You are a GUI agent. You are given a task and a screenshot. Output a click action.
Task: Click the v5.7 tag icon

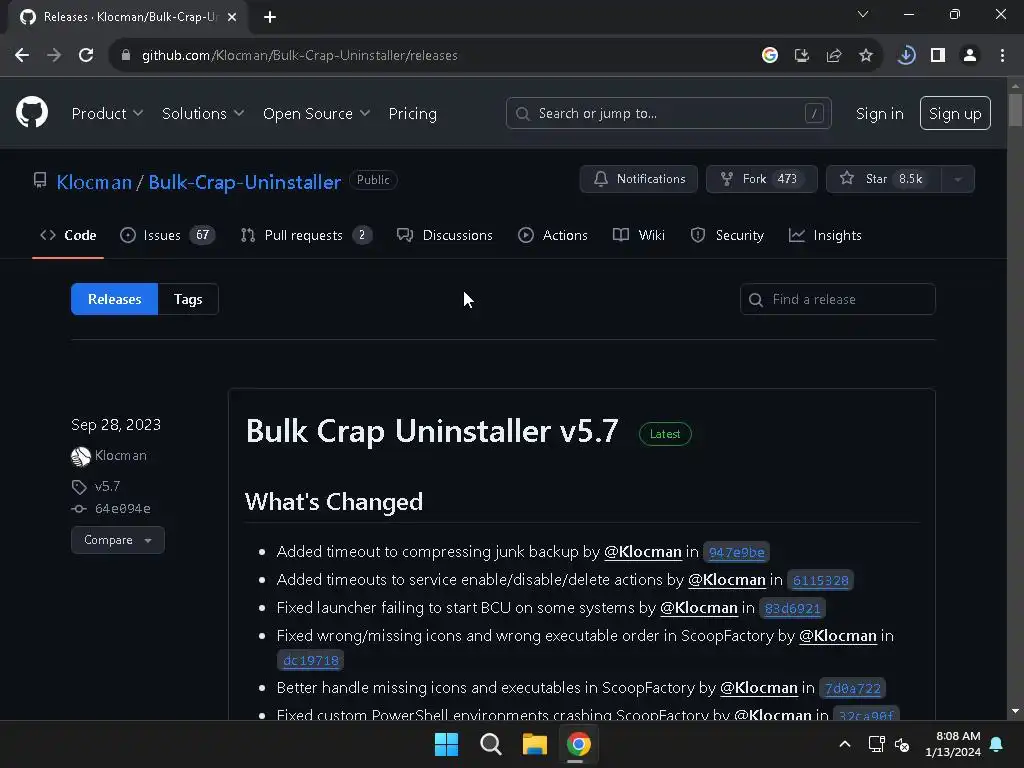pos(78,487)
